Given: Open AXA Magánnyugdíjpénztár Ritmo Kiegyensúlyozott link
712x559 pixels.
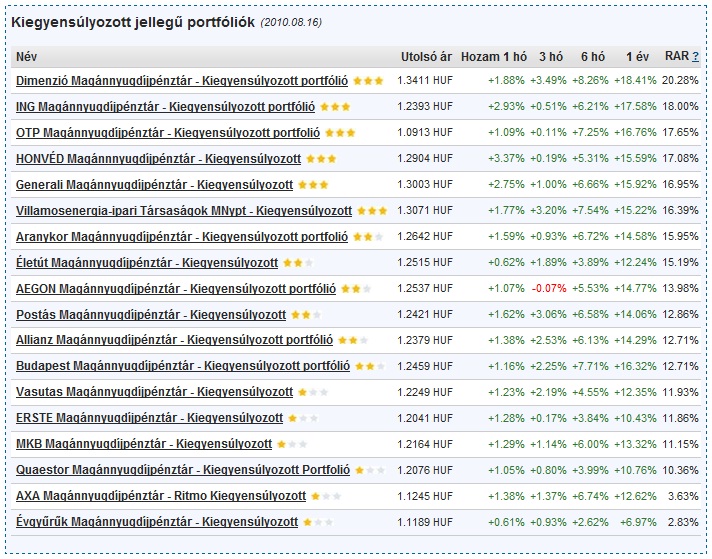Looking at the screenshot, I should 161,496.
